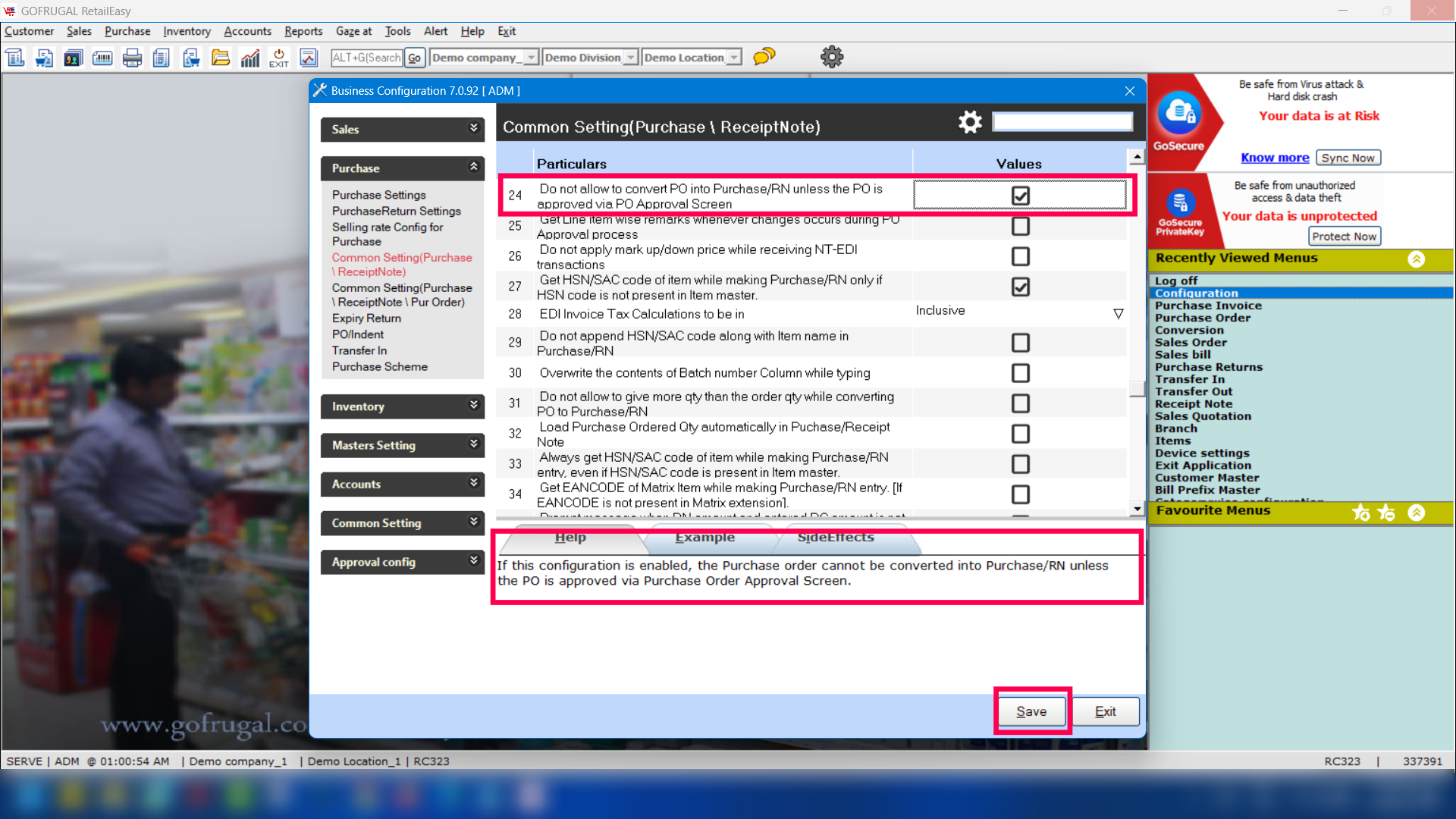
Task: Enable checkbox for setting 30 batch overwrite
Action: [x=1020, y=373]
